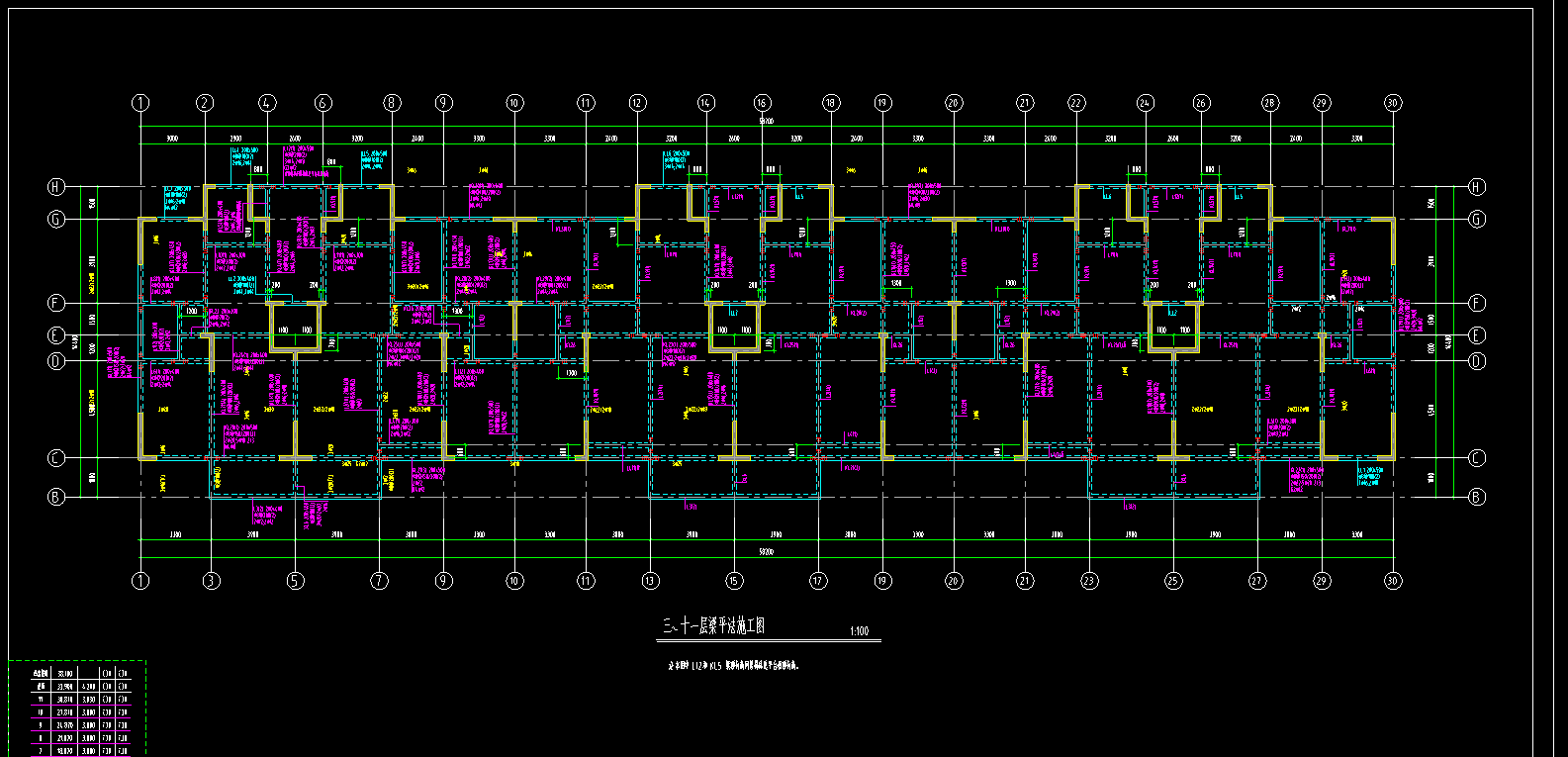Click axis bubble C on the left side
The width and height of the screenshot is (1568, 757).
click(x=57, y=457)
